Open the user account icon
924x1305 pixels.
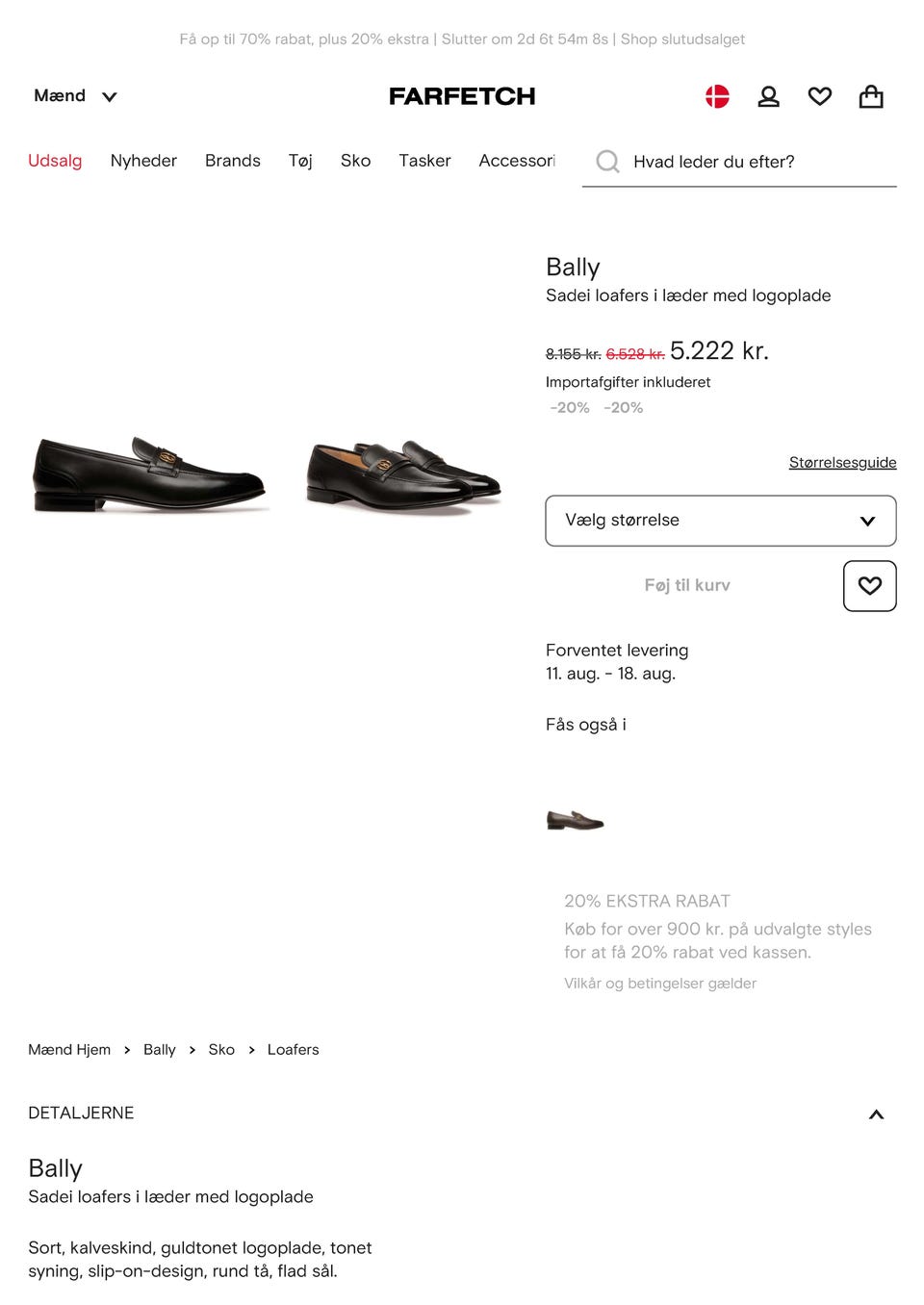click(768, 96)
